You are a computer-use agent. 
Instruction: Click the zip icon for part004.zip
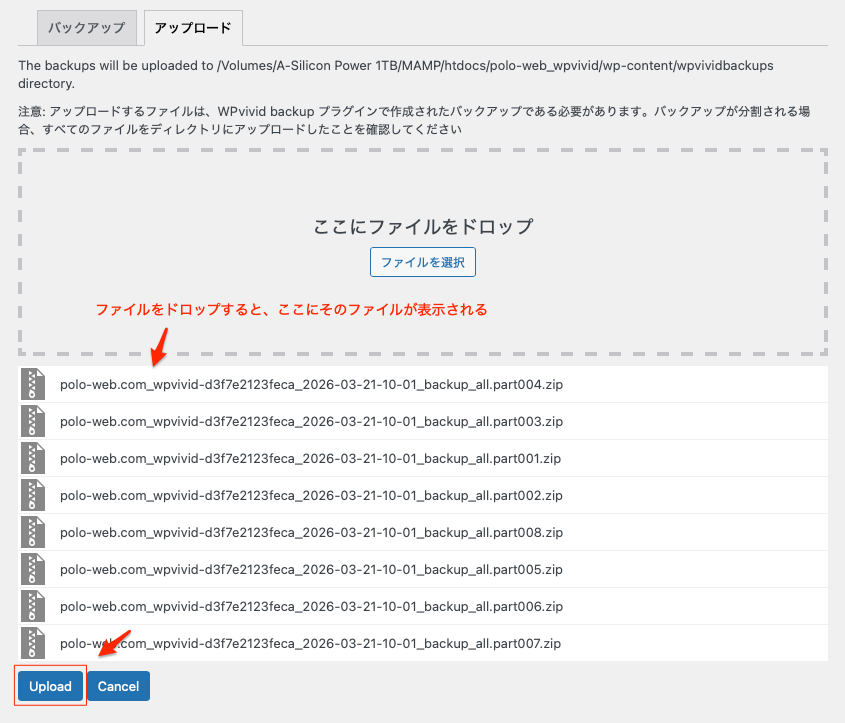point(34,384)
